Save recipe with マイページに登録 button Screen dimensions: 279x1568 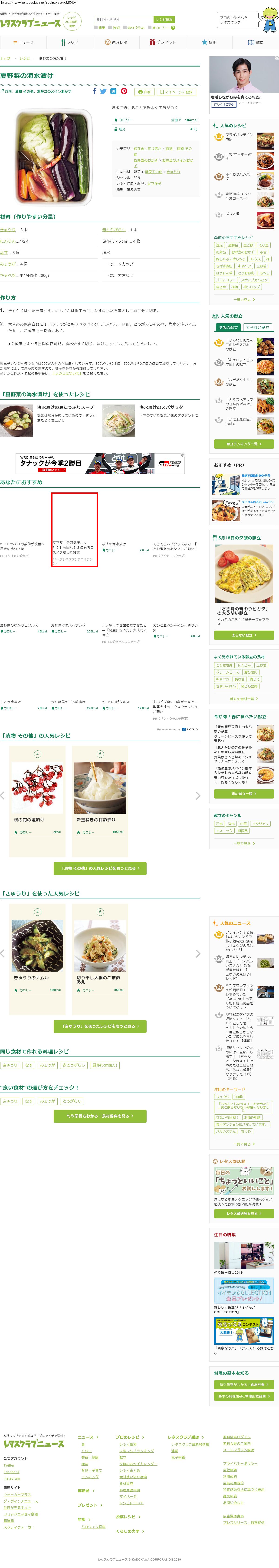coord(177,92)
